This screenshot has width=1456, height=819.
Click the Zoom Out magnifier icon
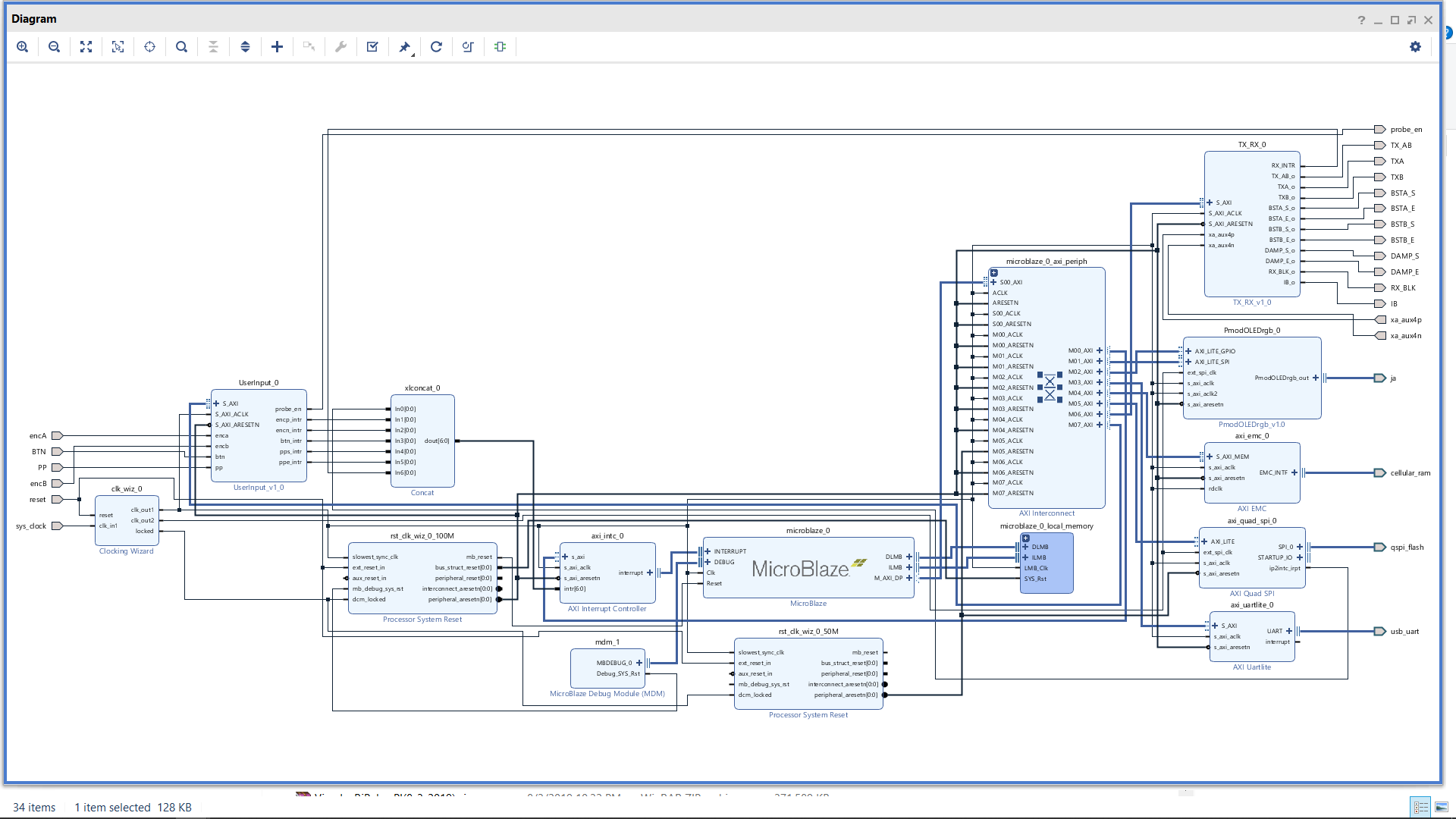(54, 47)
